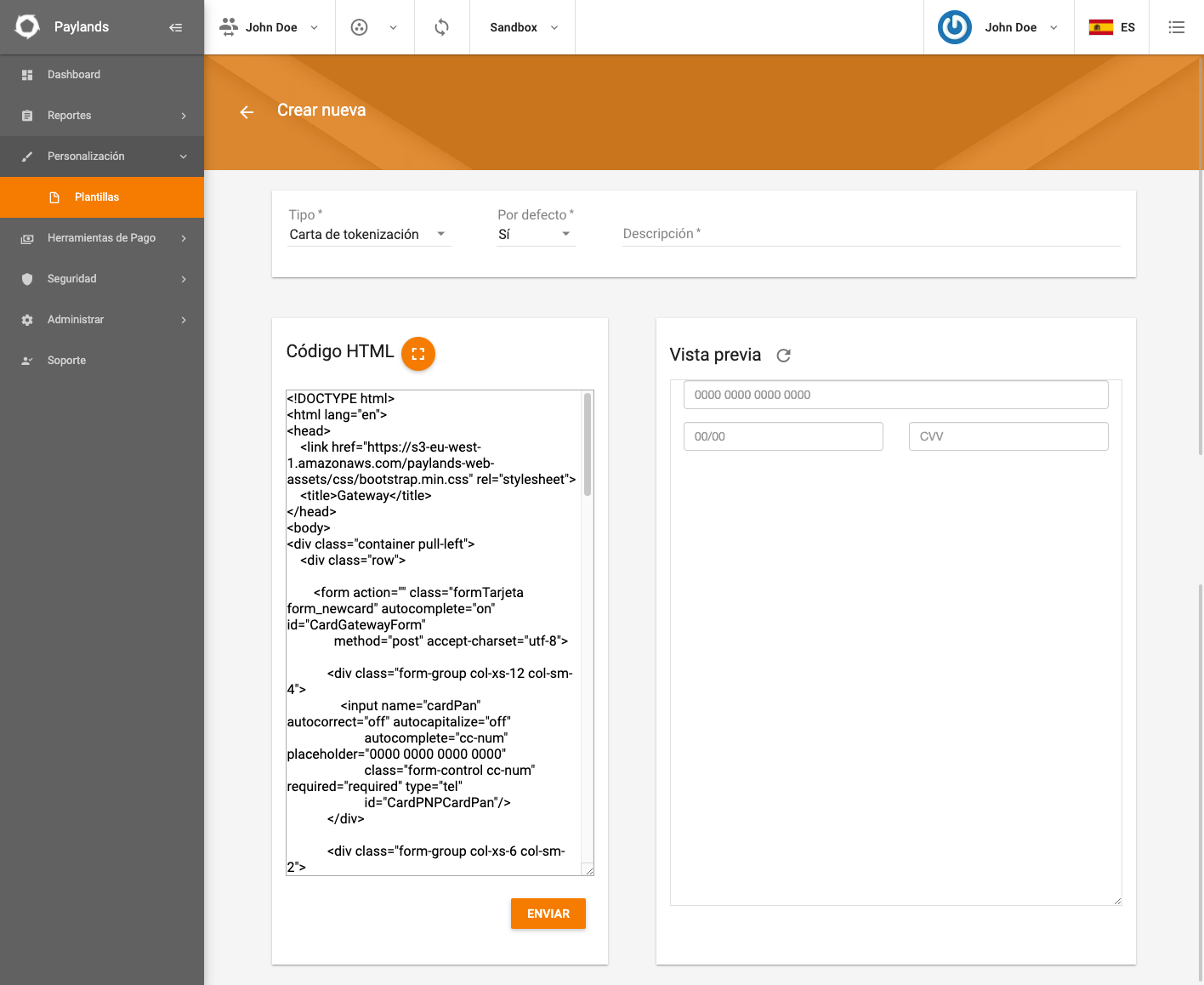The width and height of the screenshot is (1204, 985).
Task: Expand HTML code editor to fullscreen
Action: coord(418,354)
